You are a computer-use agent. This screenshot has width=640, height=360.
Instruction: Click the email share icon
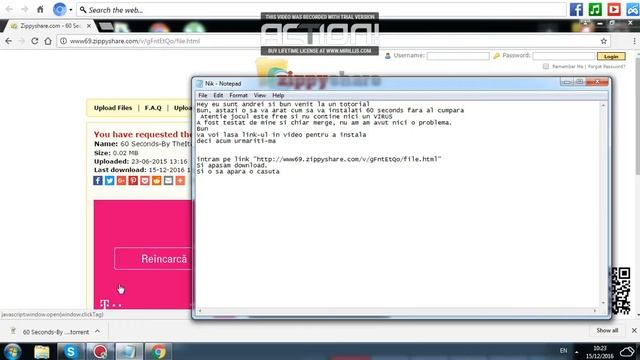click(169, 180)
